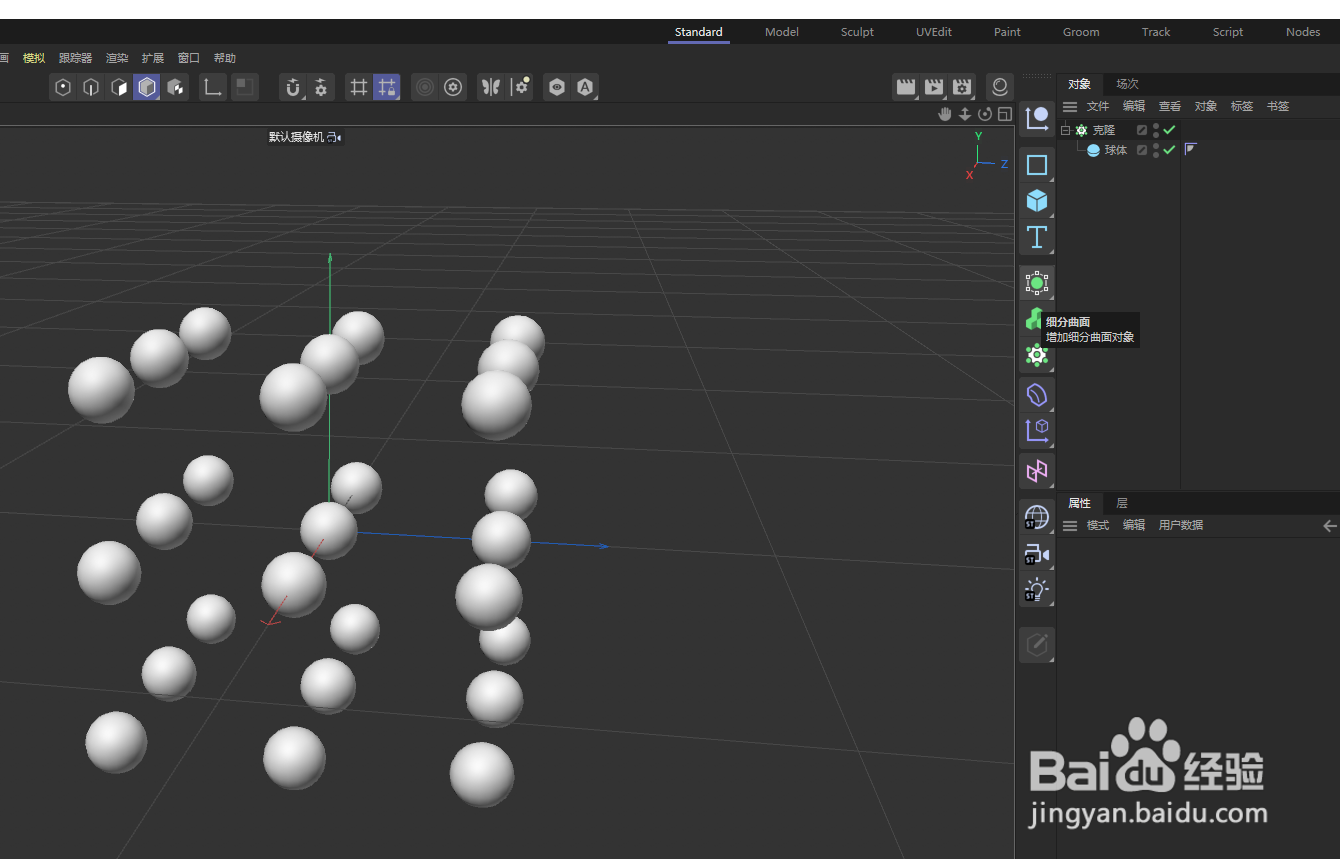Collapse the 克隆 hierarchy in object manager
Screen dimensions: 1340x859
tap(1066, 129)
